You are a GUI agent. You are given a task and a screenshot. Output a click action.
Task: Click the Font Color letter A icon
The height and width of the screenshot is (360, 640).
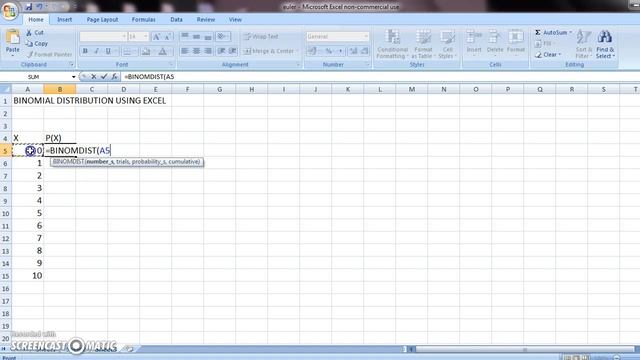click(162, 51)
